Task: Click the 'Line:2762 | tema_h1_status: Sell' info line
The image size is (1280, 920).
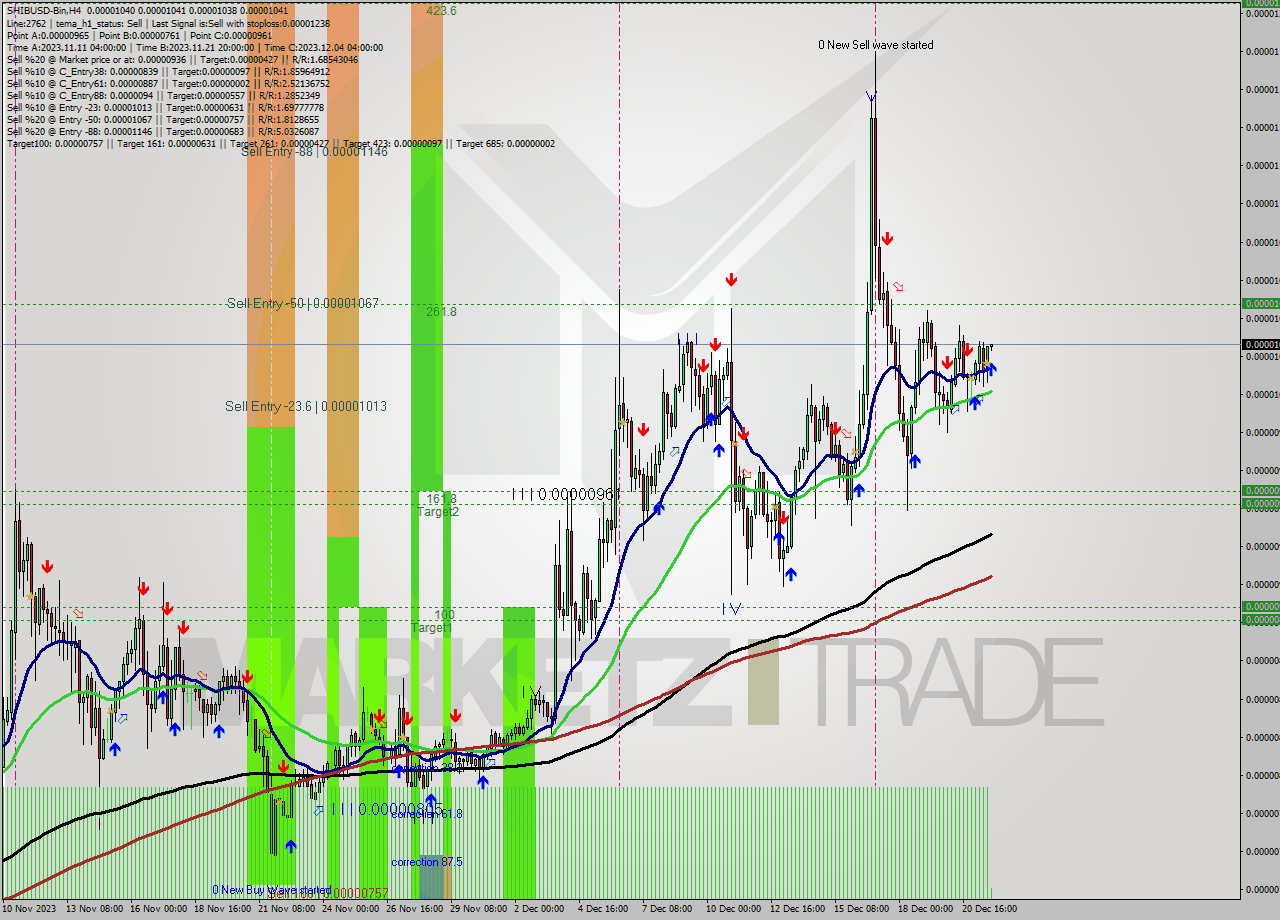Action: [x=168, y=23]
